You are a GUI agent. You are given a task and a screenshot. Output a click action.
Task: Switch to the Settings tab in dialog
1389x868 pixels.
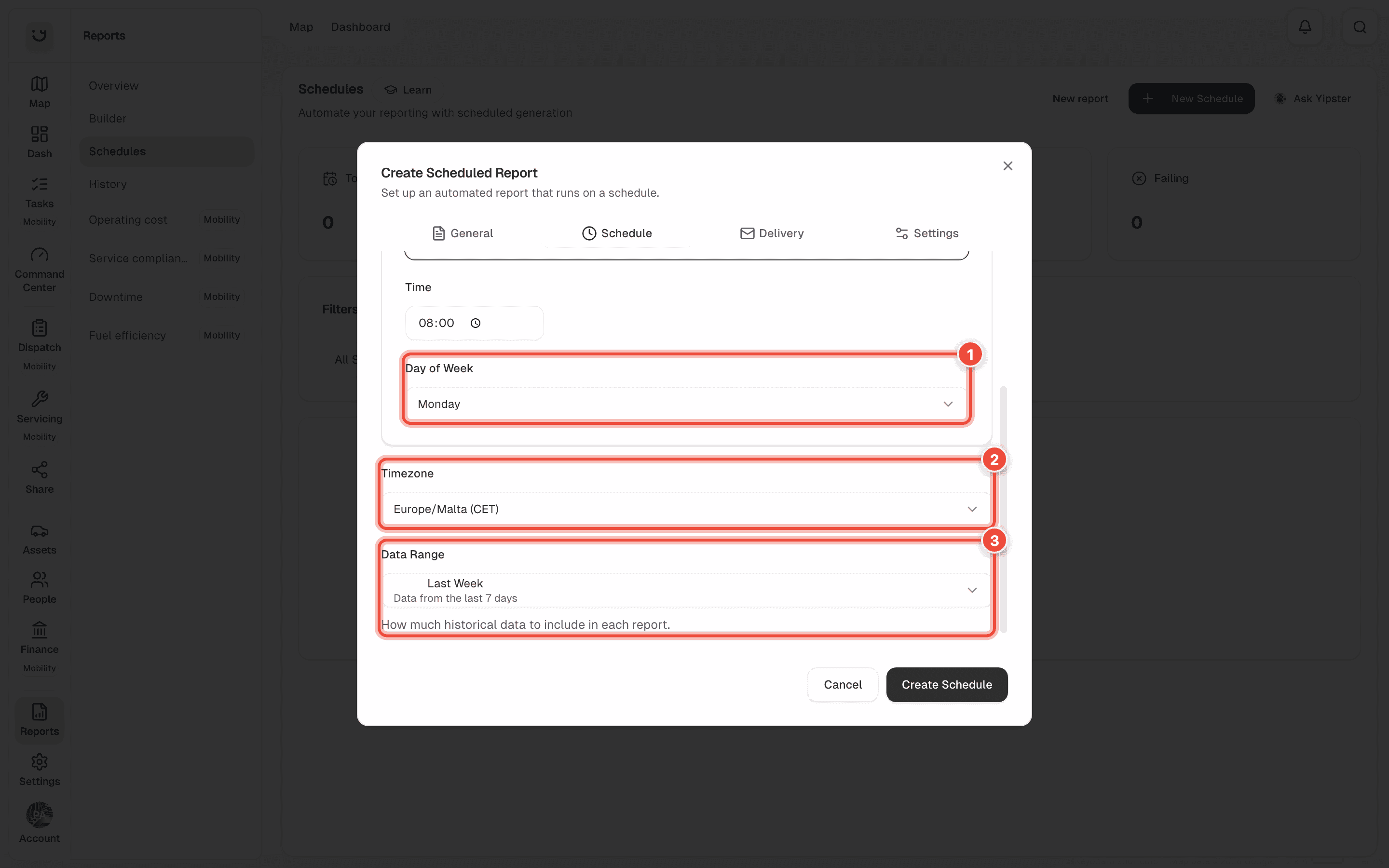pyautogui.click(x=926, y=233)
